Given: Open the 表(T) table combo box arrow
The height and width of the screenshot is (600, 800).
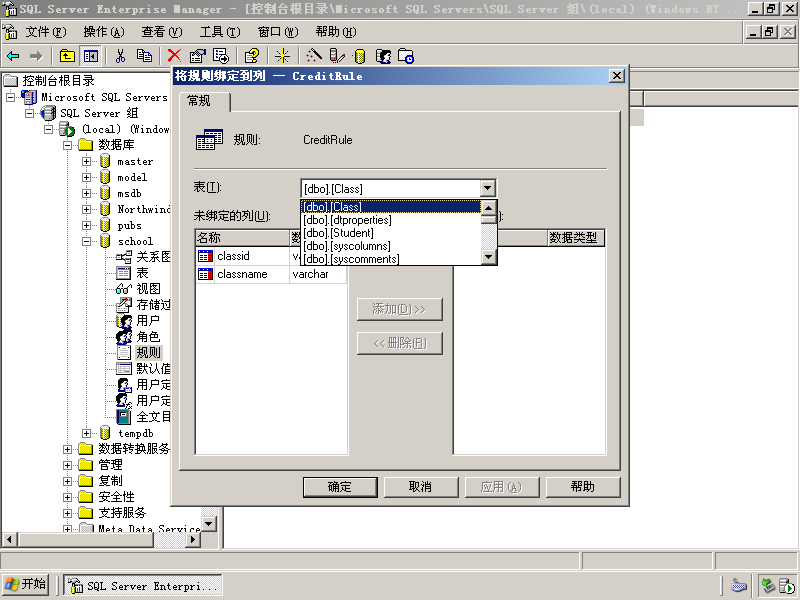Looking at the screenshot, I should click(x=488, y=189).
